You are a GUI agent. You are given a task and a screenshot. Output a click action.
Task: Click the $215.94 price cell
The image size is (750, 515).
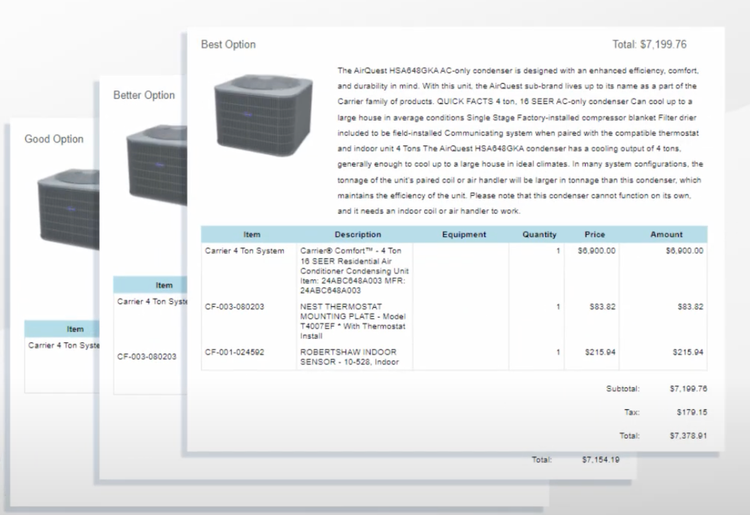click(600, 352)
